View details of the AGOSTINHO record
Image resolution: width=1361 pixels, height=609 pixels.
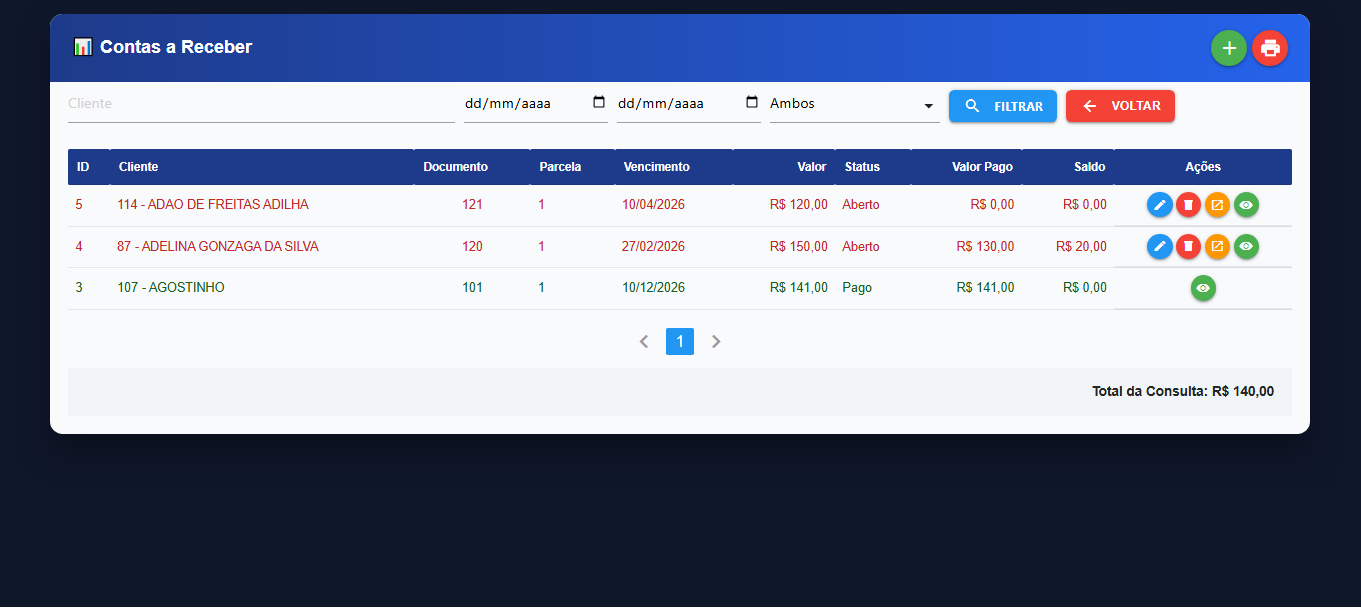pos(1203,288)
